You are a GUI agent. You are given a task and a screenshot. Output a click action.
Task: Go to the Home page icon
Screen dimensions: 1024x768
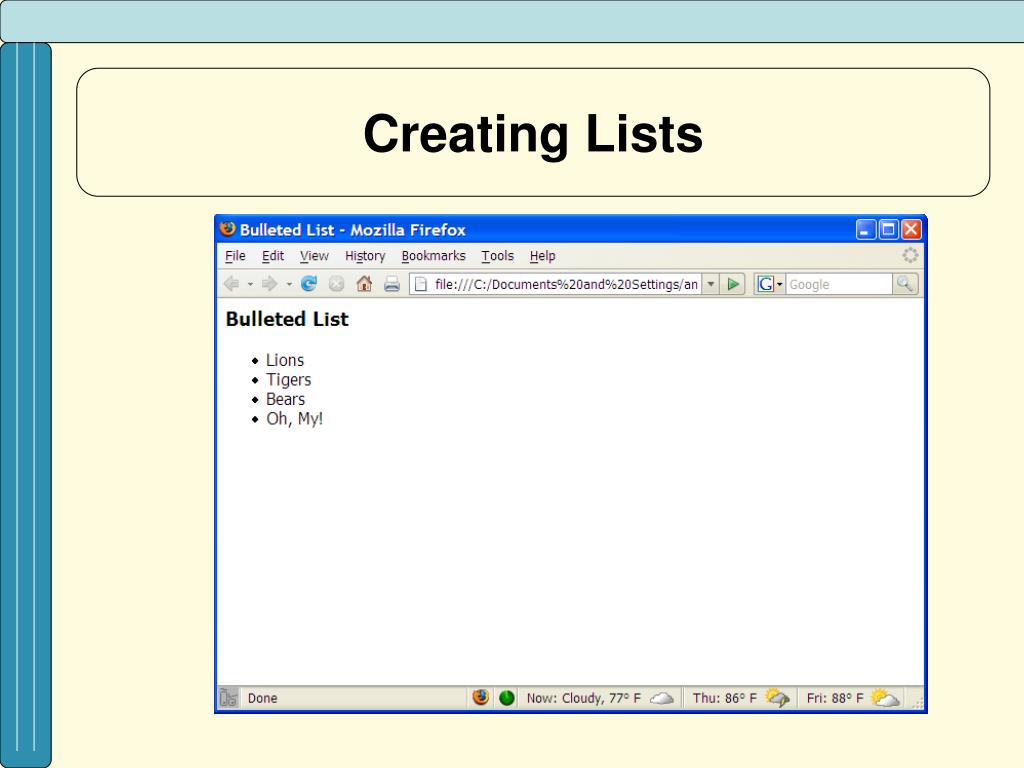coord(364,284)
